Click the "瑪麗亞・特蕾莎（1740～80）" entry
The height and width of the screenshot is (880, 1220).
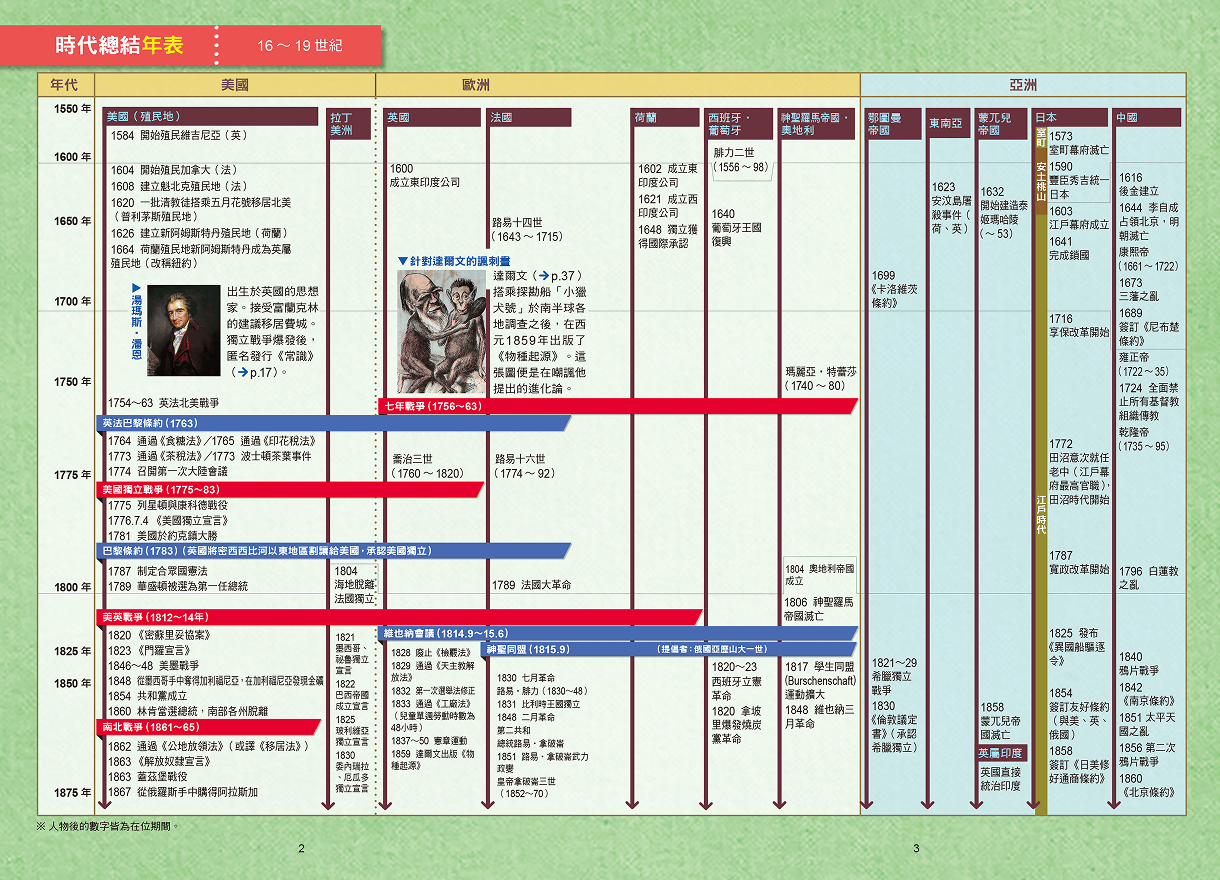(x=821, y=378)
